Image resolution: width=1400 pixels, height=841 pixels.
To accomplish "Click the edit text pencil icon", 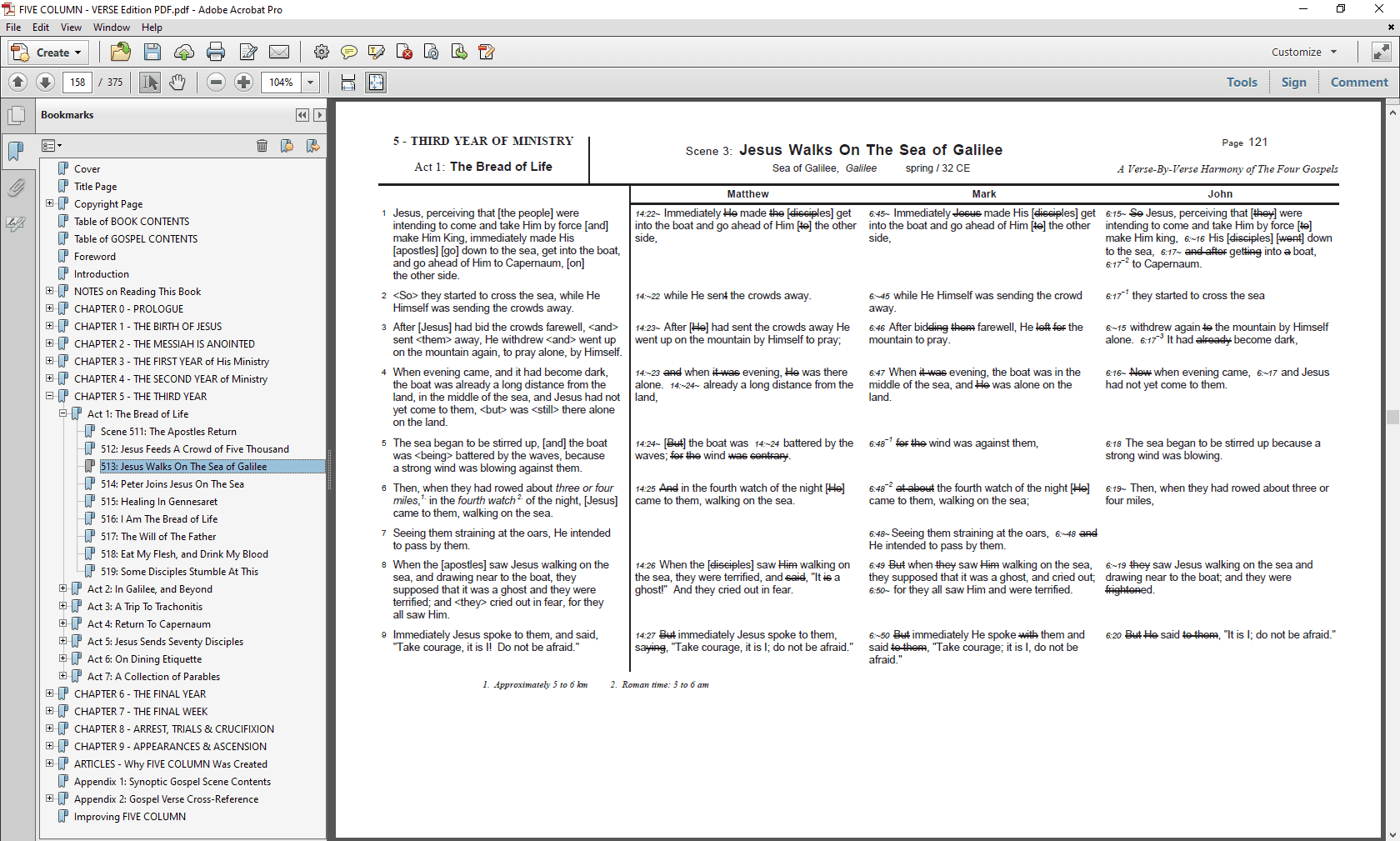I will tap(248, 53).
